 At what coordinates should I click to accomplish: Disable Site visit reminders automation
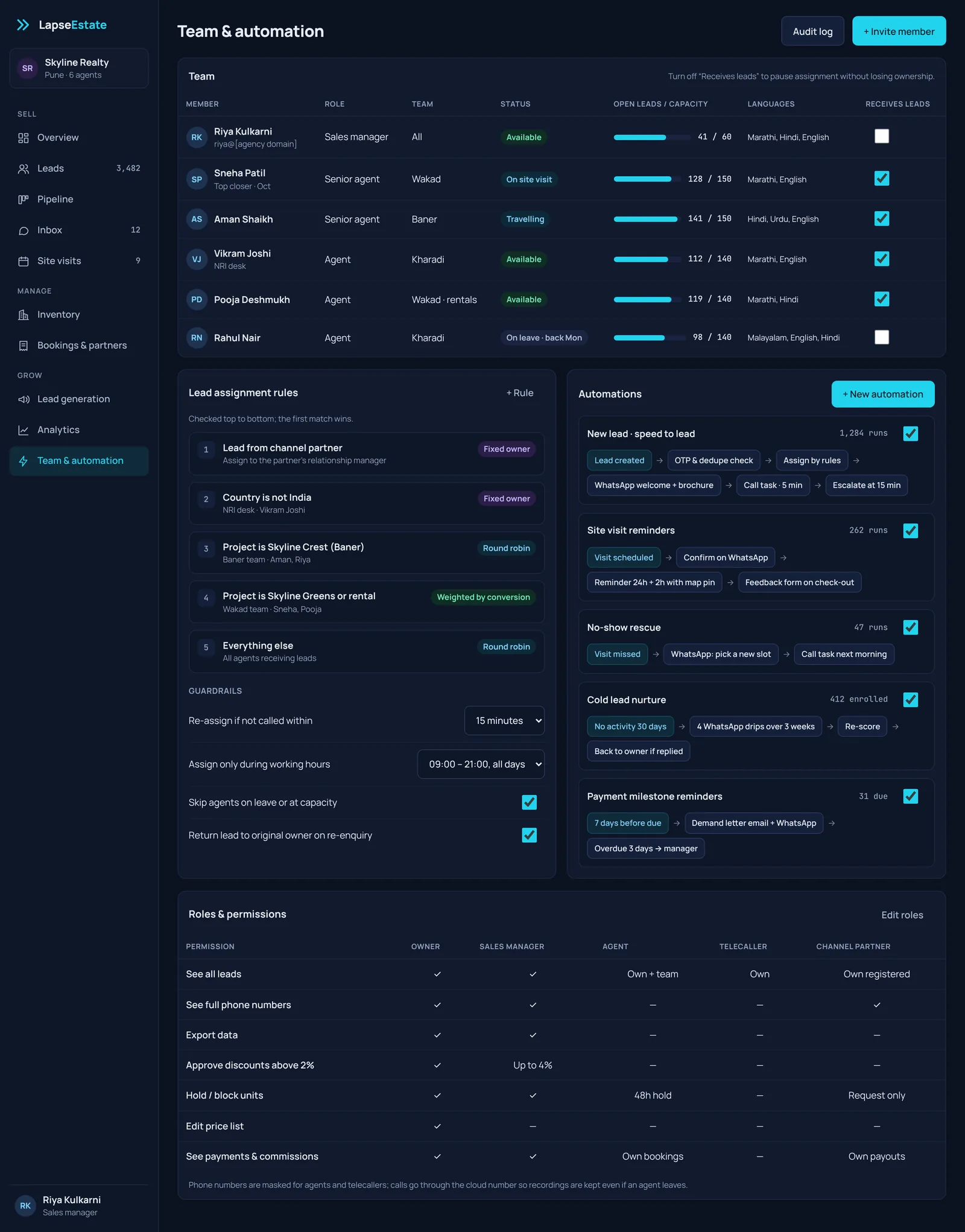[x=911, y=530]
